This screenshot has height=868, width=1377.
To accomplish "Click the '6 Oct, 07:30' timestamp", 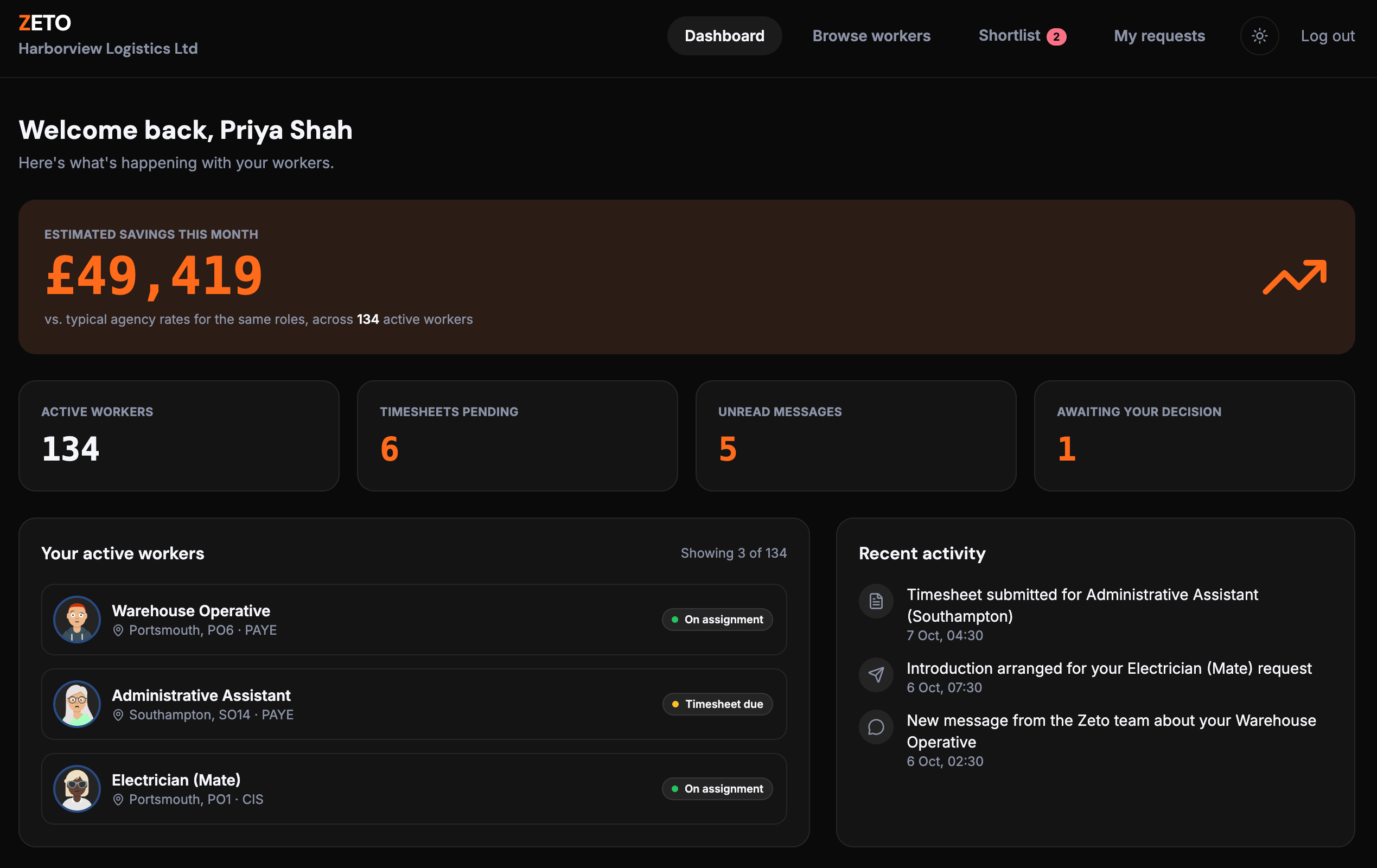I will 944,687.
